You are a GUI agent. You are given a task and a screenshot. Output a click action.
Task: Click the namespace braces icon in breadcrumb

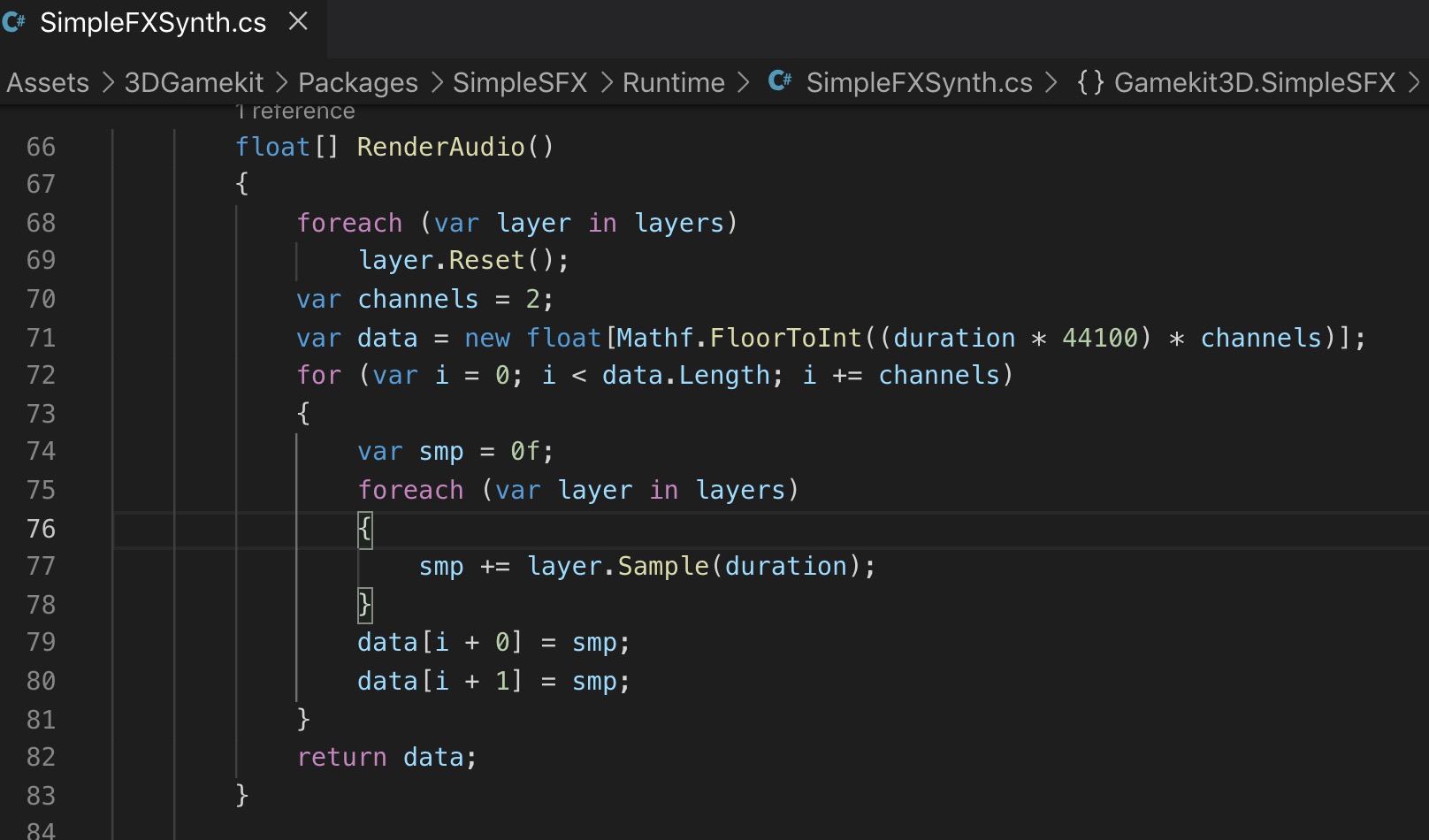coord(1090,82)
